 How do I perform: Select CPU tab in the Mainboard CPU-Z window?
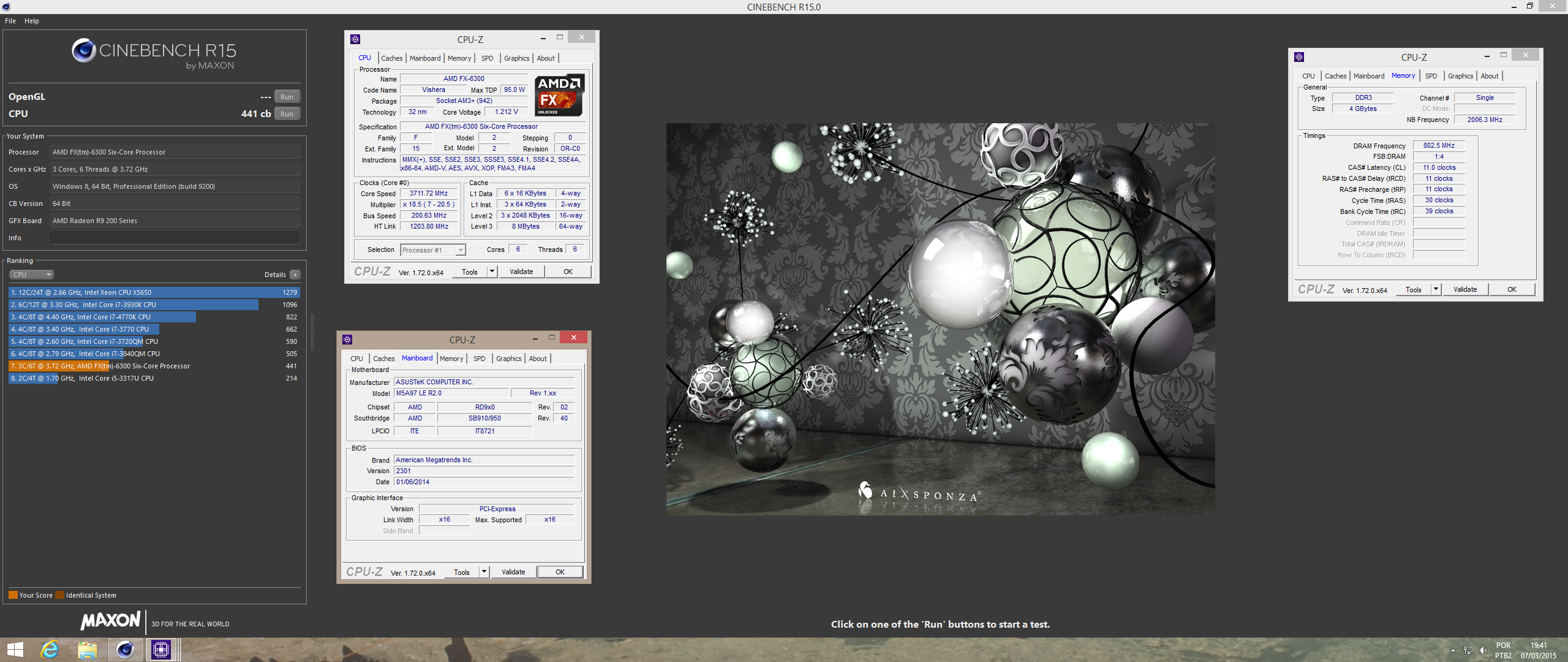click(x=357, y=359)
